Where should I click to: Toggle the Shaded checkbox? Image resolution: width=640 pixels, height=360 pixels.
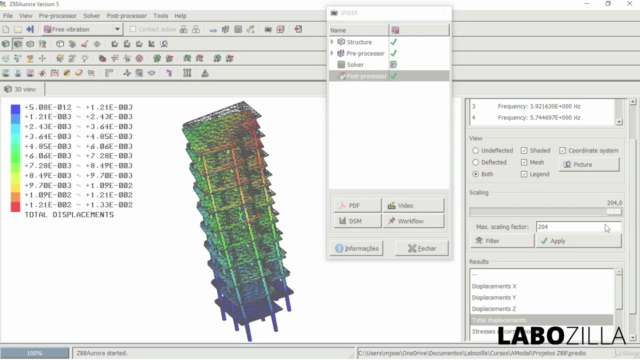pyautogui.click(x=524, y=151)
